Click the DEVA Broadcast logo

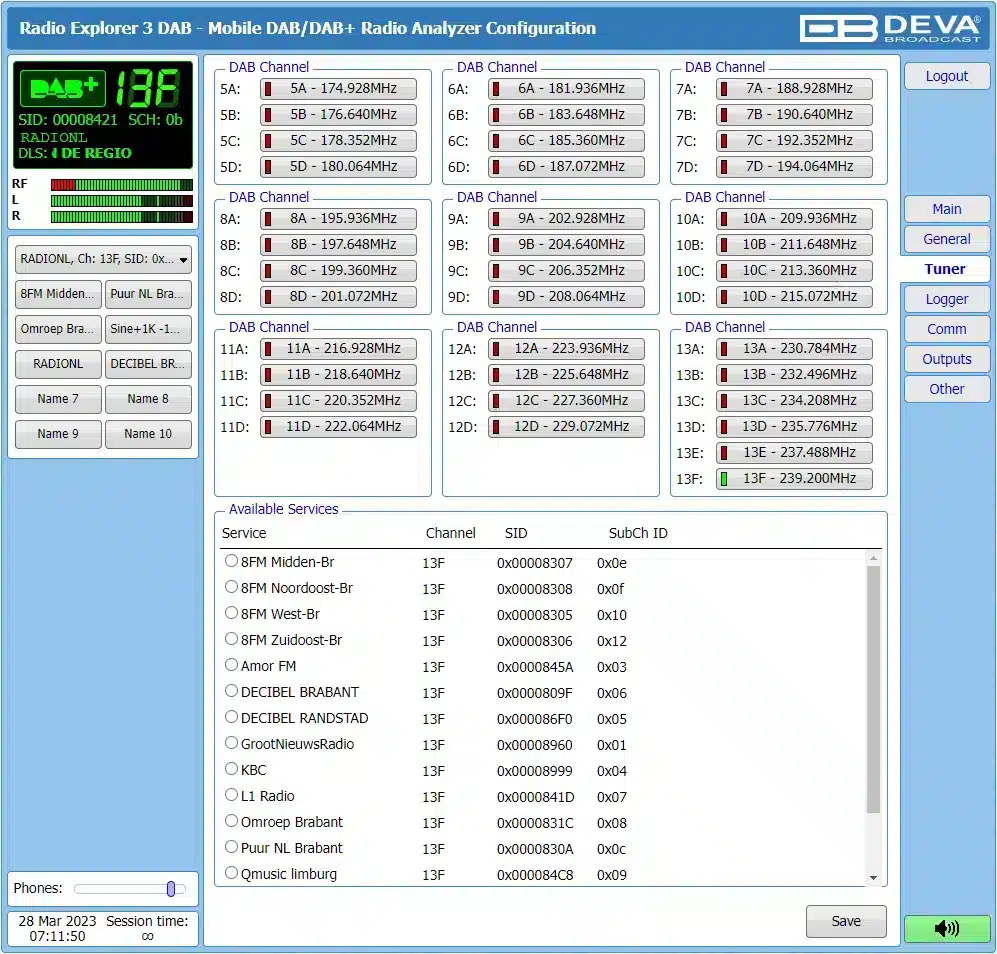[889, 28]
